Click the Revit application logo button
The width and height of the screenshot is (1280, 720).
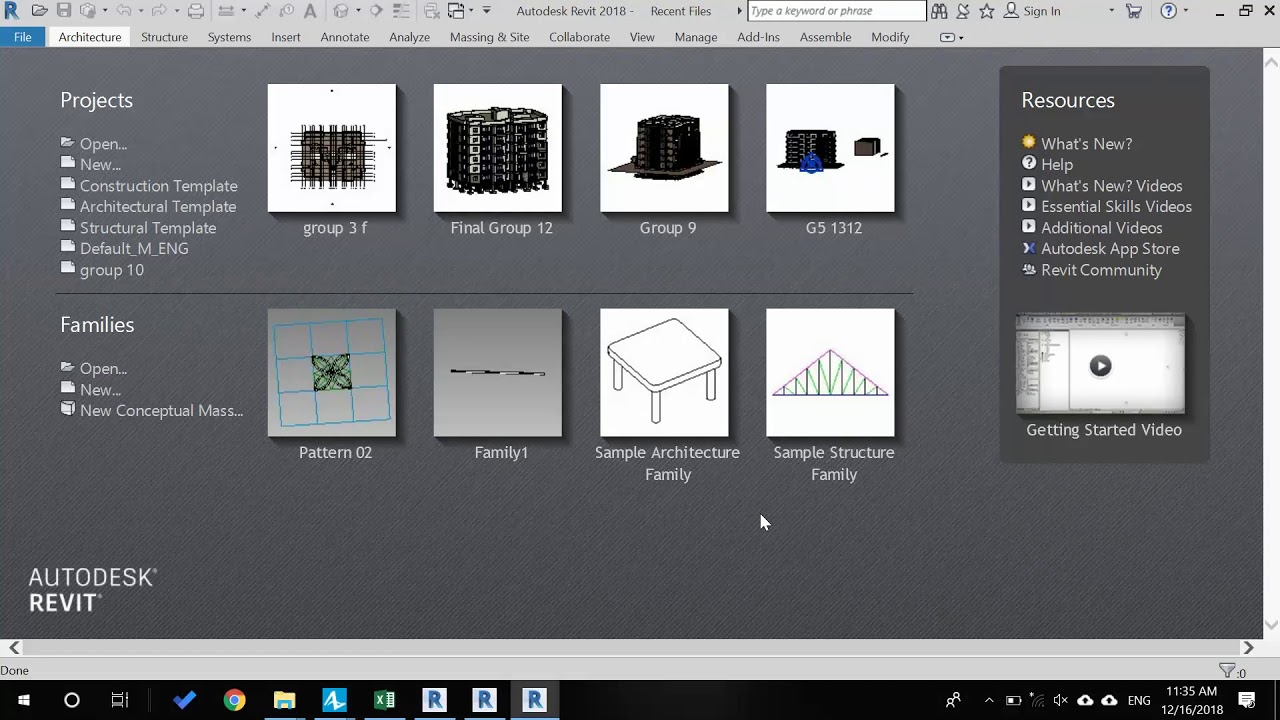[x=11, y=11]
